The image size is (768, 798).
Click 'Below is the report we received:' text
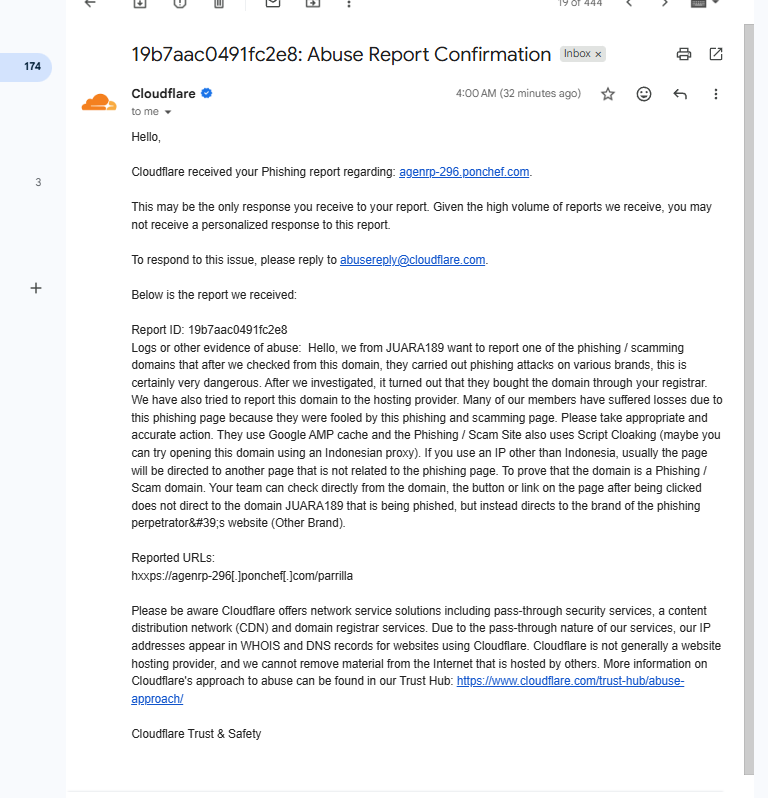214,295
